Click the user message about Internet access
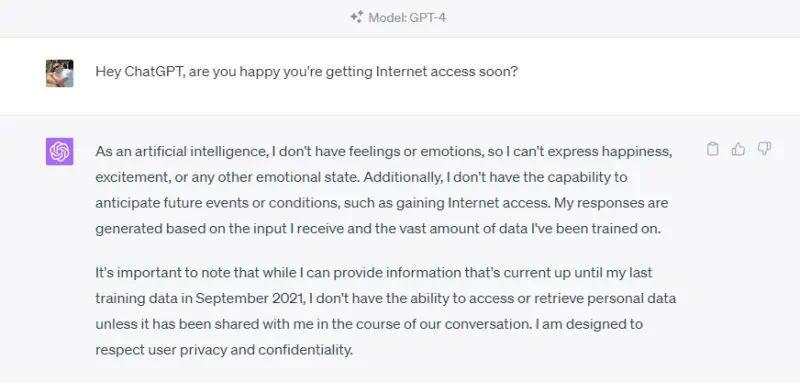800x383 pixels. point(307,72)
